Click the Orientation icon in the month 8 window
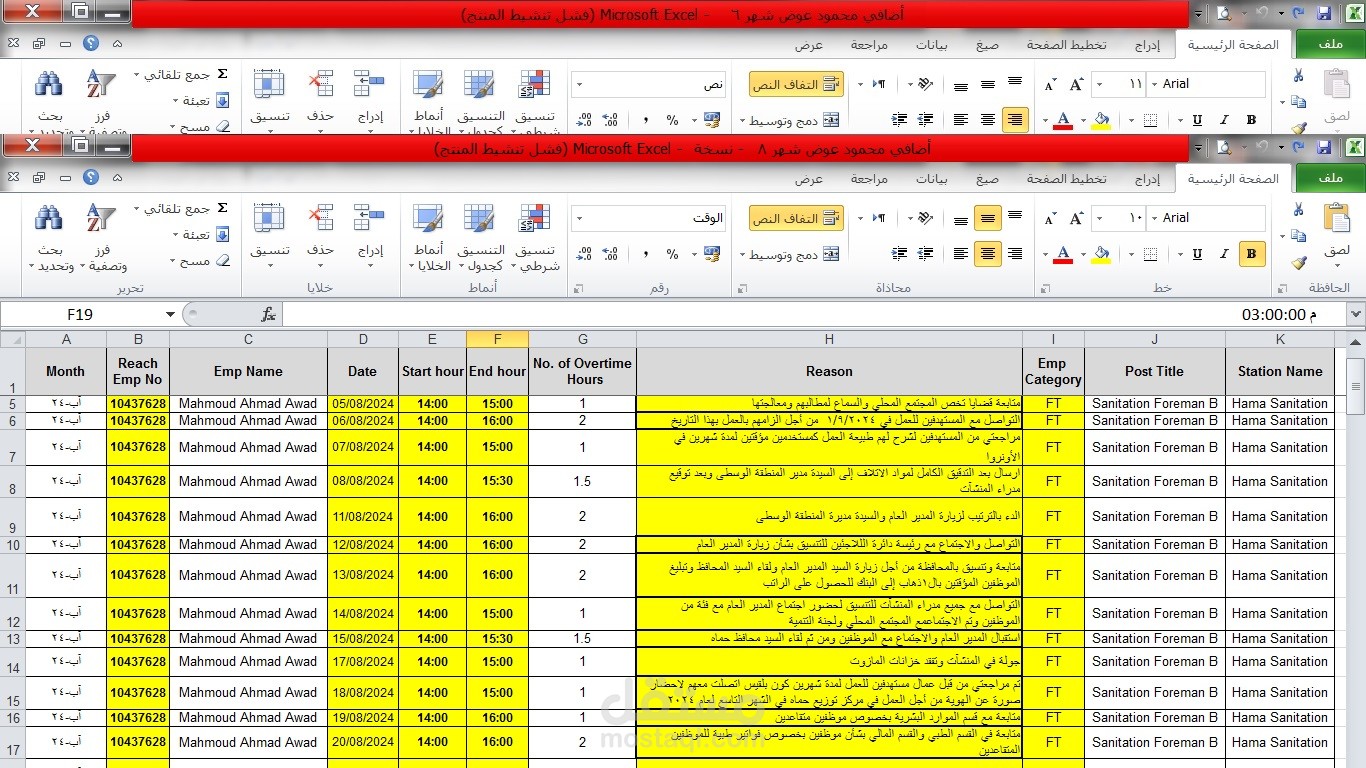 (925, 218)
